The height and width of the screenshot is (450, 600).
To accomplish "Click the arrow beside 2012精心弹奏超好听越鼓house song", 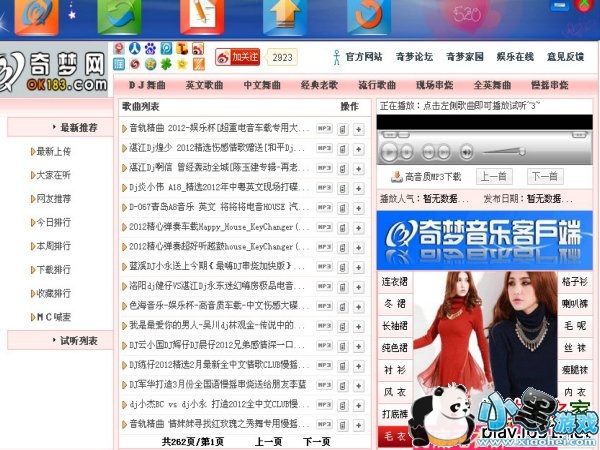I will pos(124,247).
